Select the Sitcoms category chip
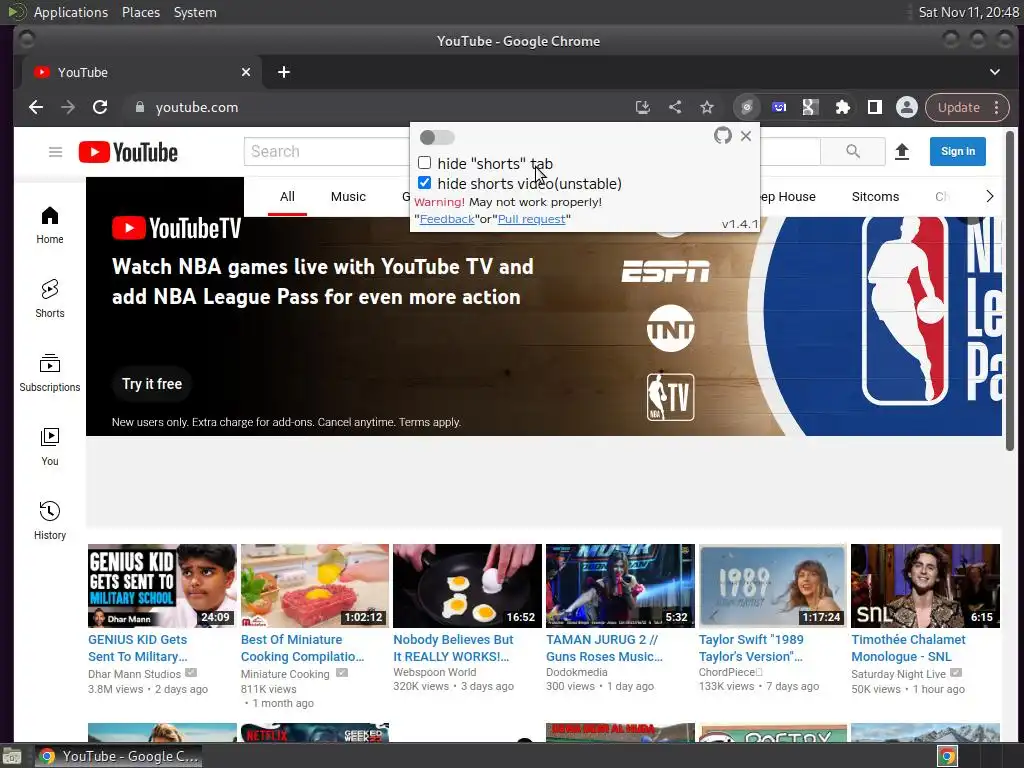The image size is (1024, 768). (x=875, y=197)
